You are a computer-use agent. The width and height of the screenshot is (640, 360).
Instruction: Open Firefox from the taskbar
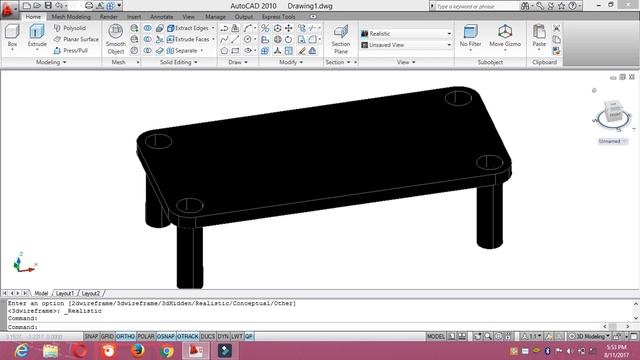(x=138, y=351)
